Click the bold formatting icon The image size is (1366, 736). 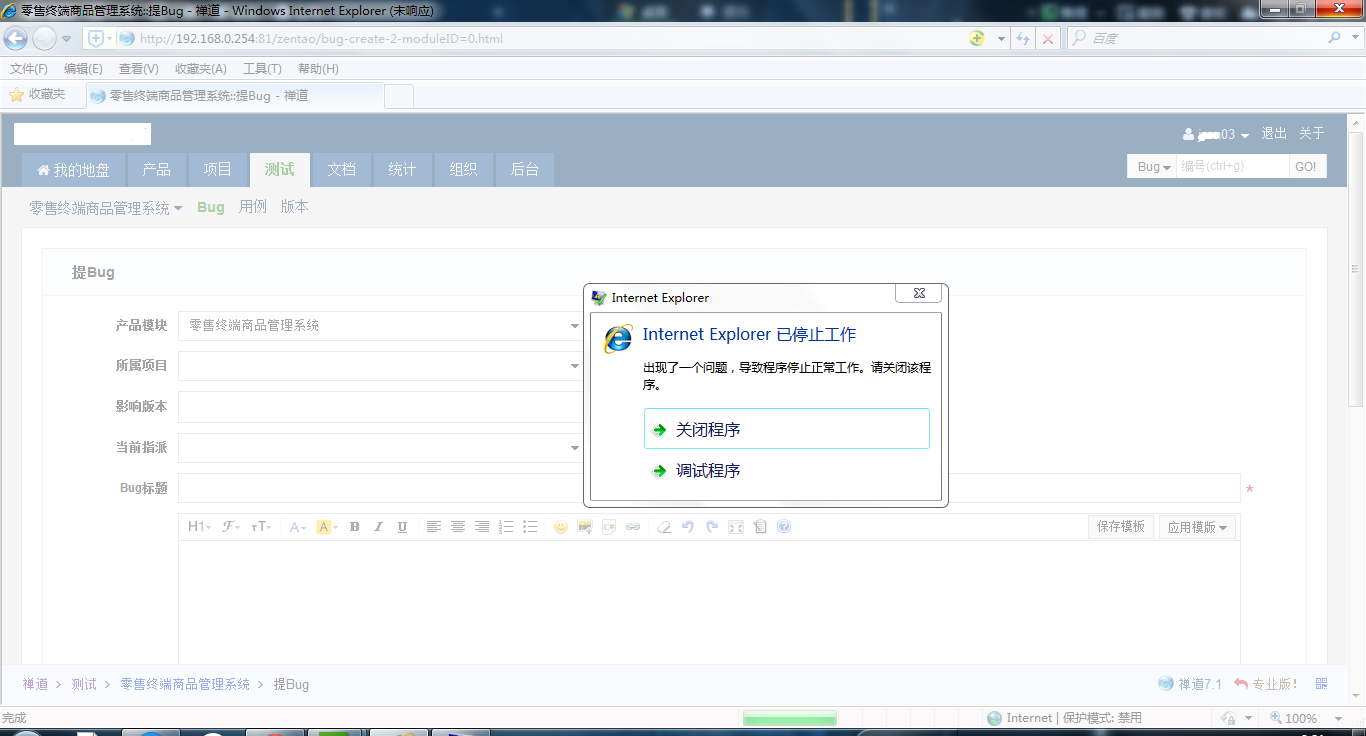pyautogui.click(x=354, y=527)
